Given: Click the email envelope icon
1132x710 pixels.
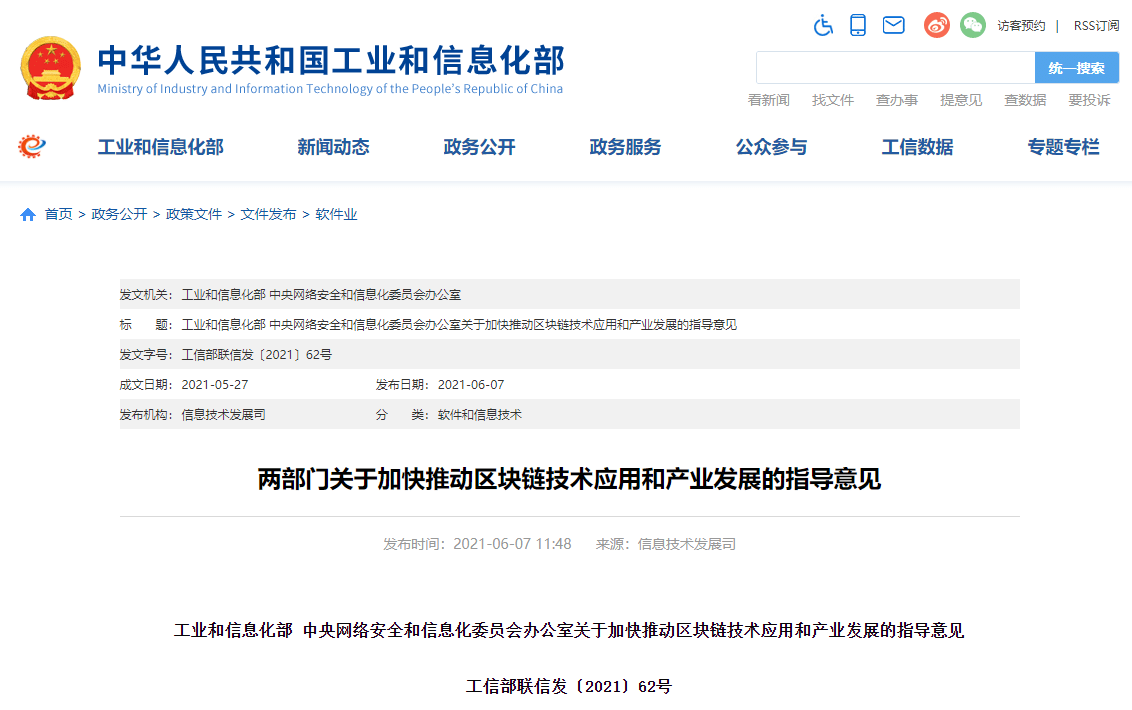Looking at the screenshot, I should [x=893, y=25].
